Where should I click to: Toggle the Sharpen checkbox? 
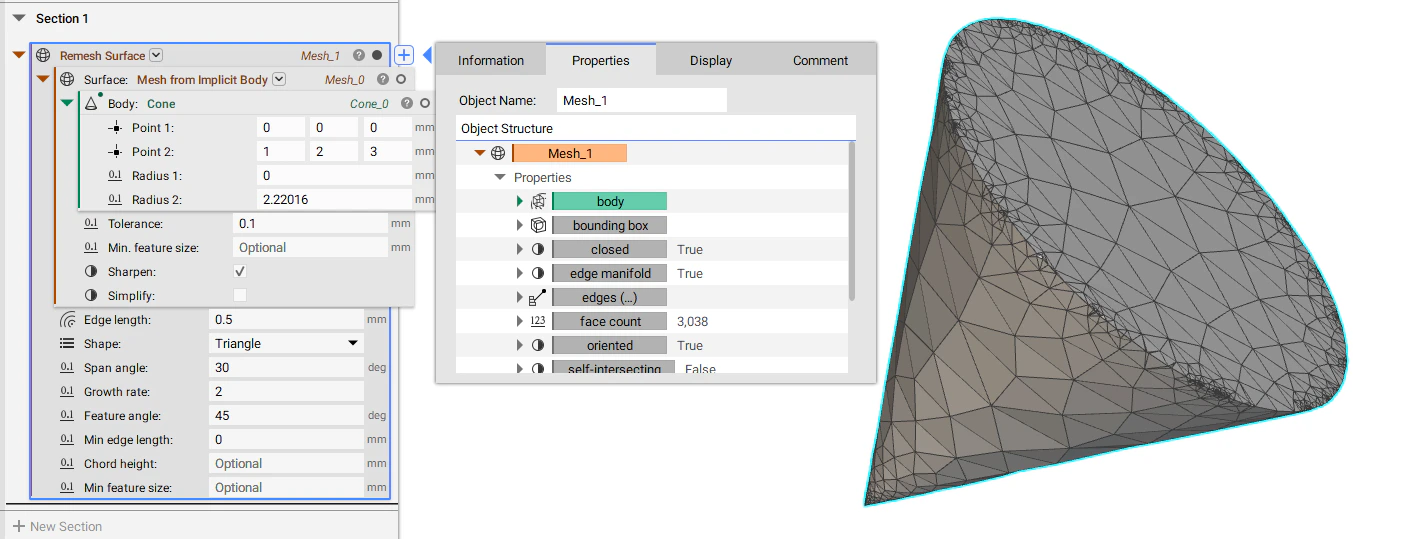(x=240, y=271)
